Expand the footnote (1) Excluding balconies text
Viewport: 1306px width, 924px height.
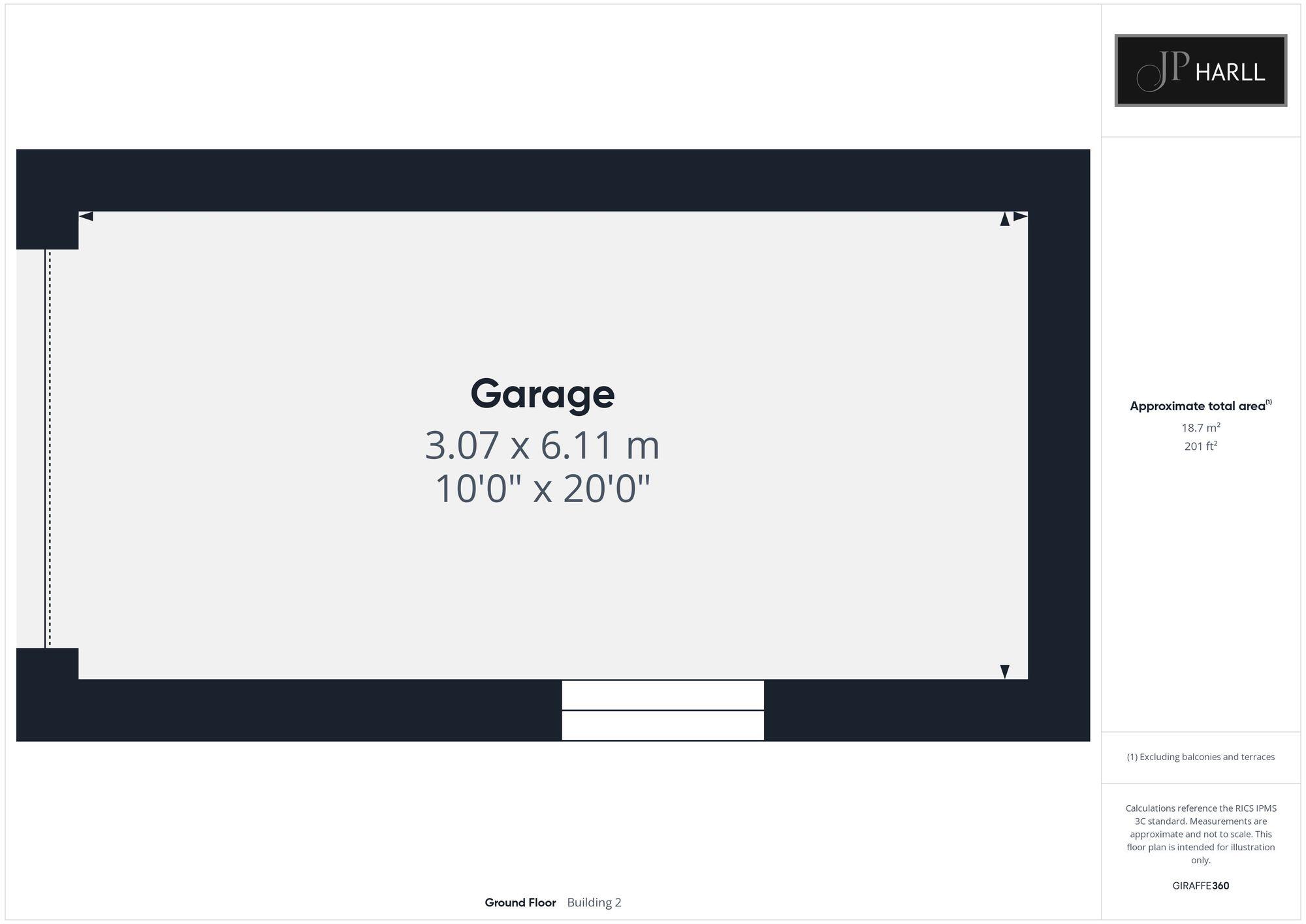(1202, 757)
